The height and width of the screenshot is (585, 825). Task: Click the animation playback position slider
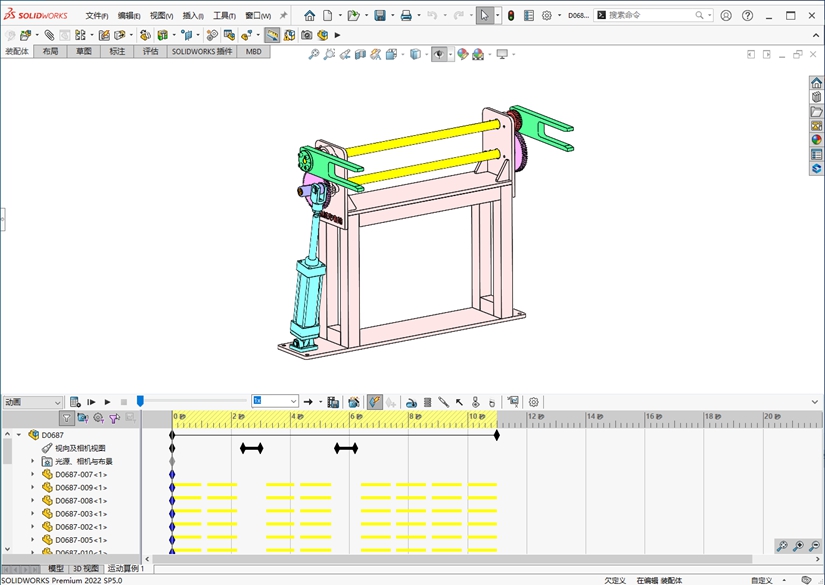(140, 401)
